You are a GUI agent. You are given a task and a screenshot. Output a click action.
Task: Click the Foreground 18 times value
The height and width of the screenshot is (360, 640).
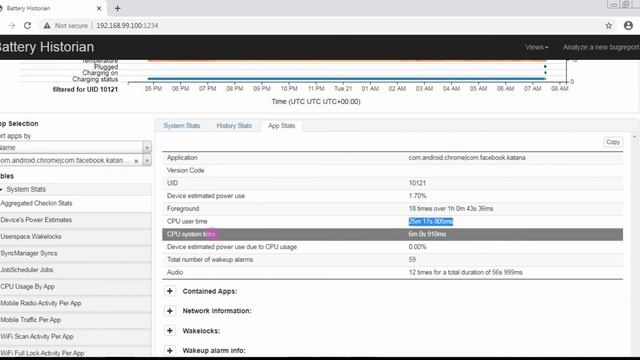click(451, 209)
